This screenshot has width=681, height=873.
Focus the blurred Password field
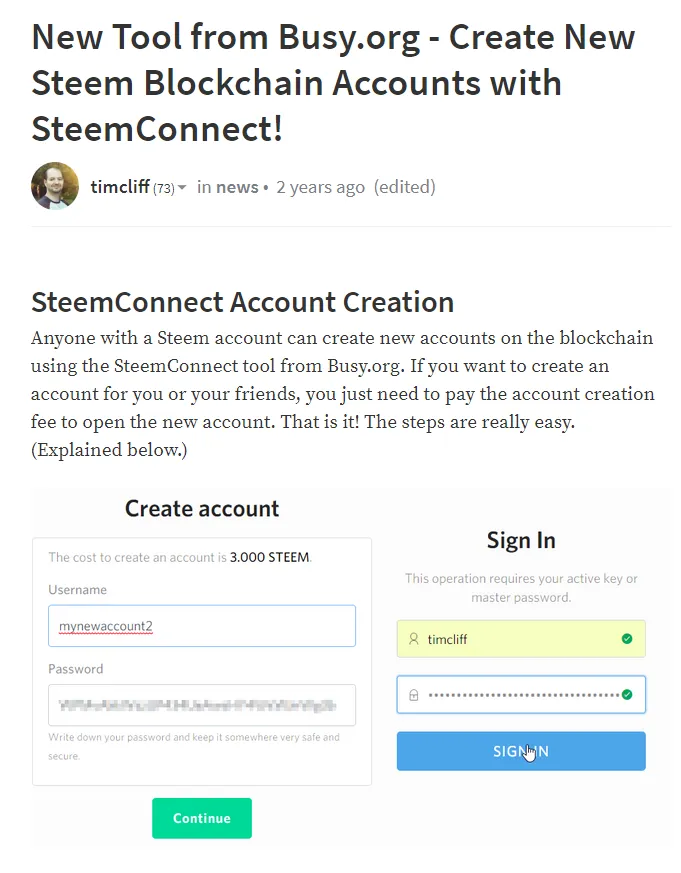(202, 705)
